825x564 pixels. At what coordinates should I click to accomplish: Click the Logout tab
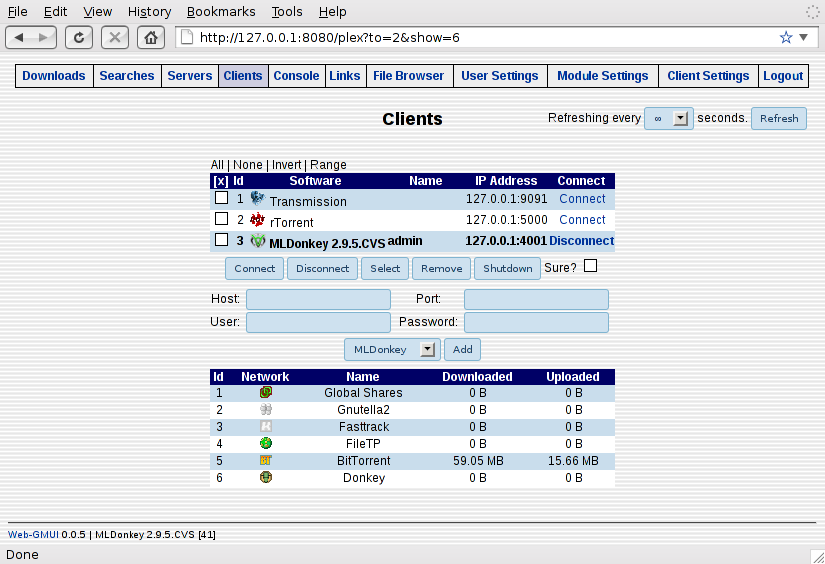783,76
